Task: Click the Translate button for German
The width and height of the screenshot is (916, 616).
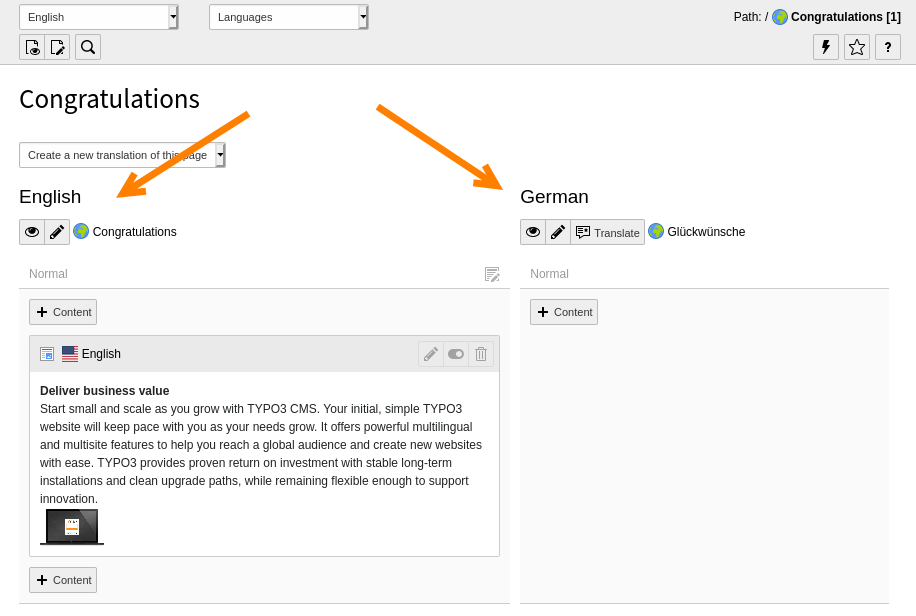Action: click(x=608, y=232)
